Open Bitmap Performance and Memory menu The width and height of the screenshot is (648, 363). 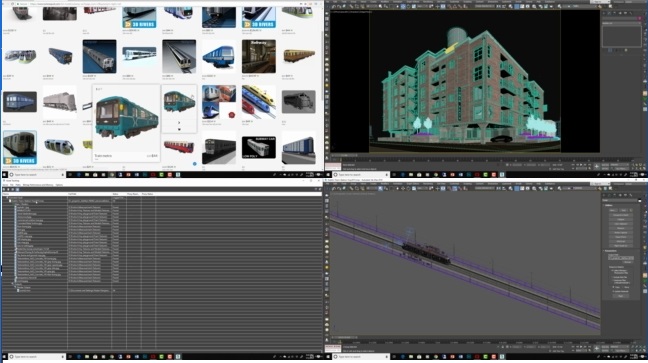[x=38, y=185]
